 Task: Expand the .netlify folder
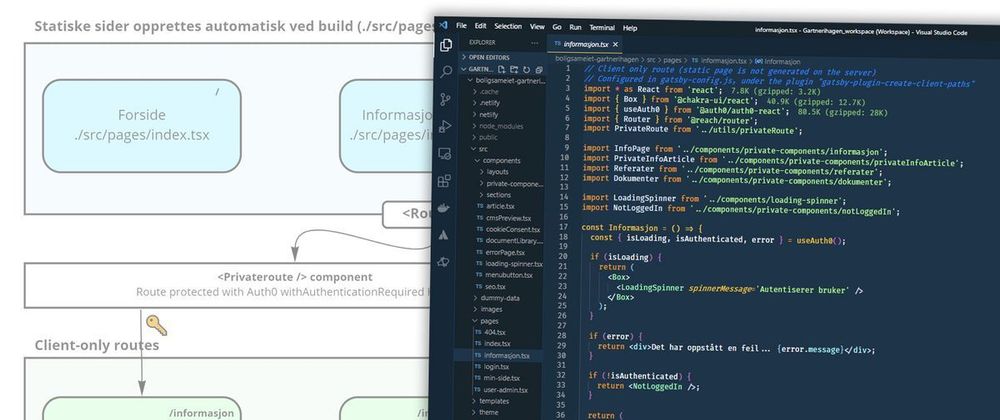coord(489,103)
